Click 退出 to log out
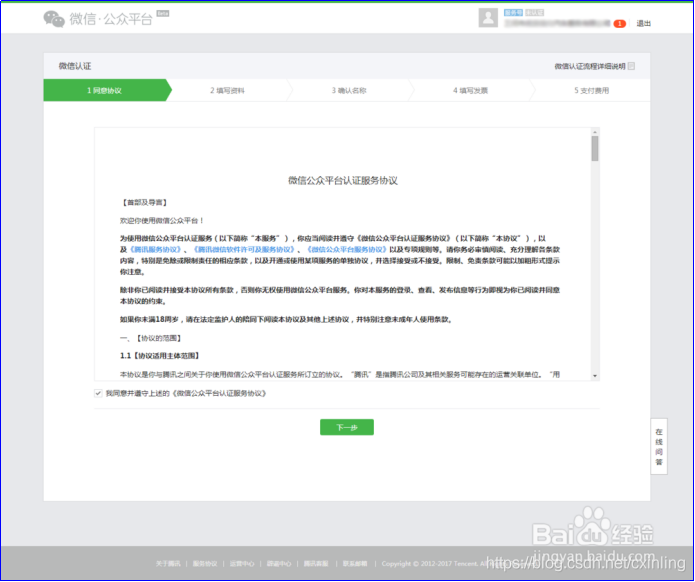 644,23
